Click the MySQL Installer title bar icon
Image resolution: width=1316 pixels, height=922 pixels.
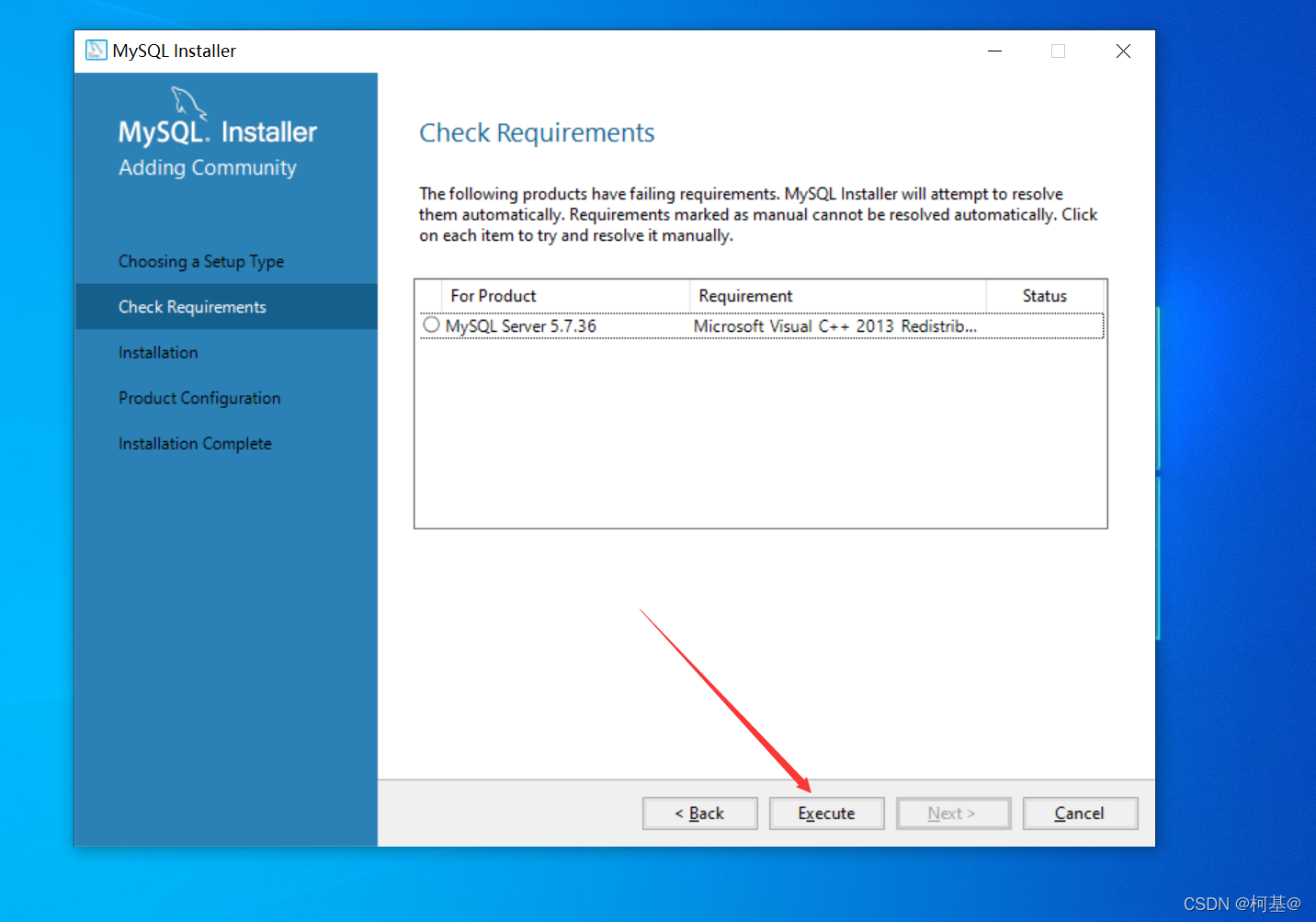coord(96,50)
